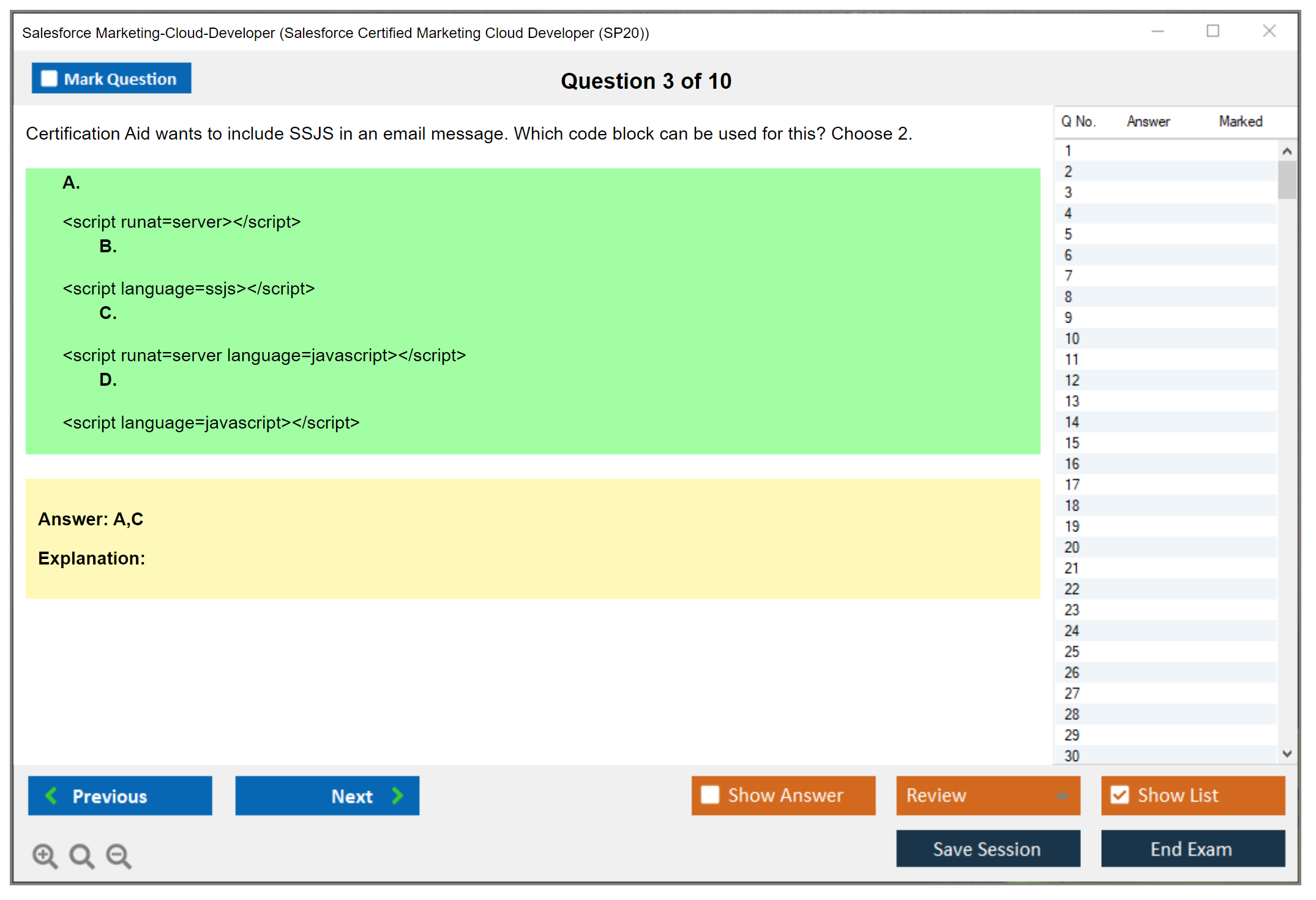Minimize the exam window
This screenshot has width=1316, height=900.
tap(1157, 31)
